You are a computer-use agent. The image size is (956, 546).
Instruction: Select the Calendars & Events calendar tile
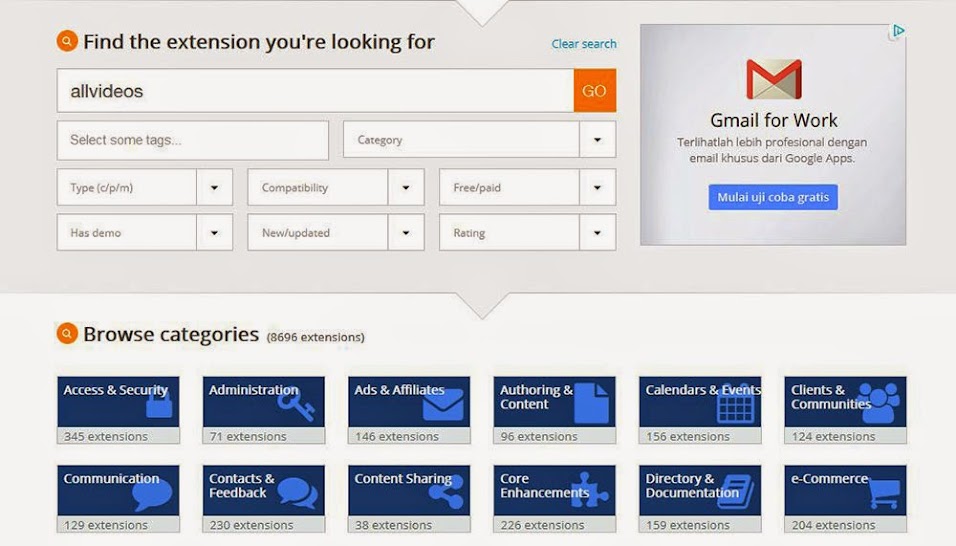[x=700, y=401]
